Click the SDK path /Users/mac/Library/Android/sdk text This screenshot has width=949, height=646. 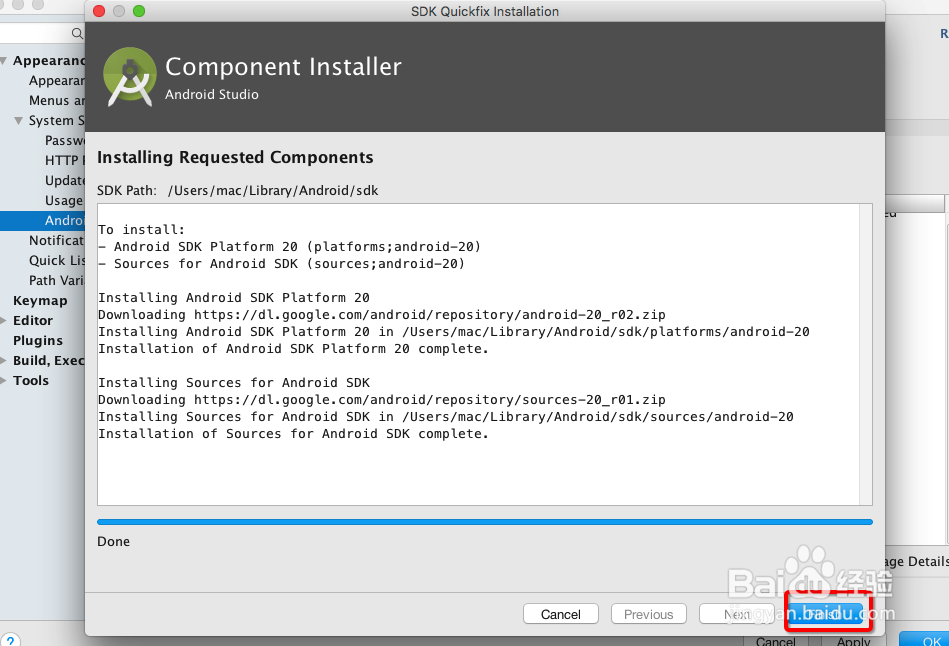pos(272,191)
